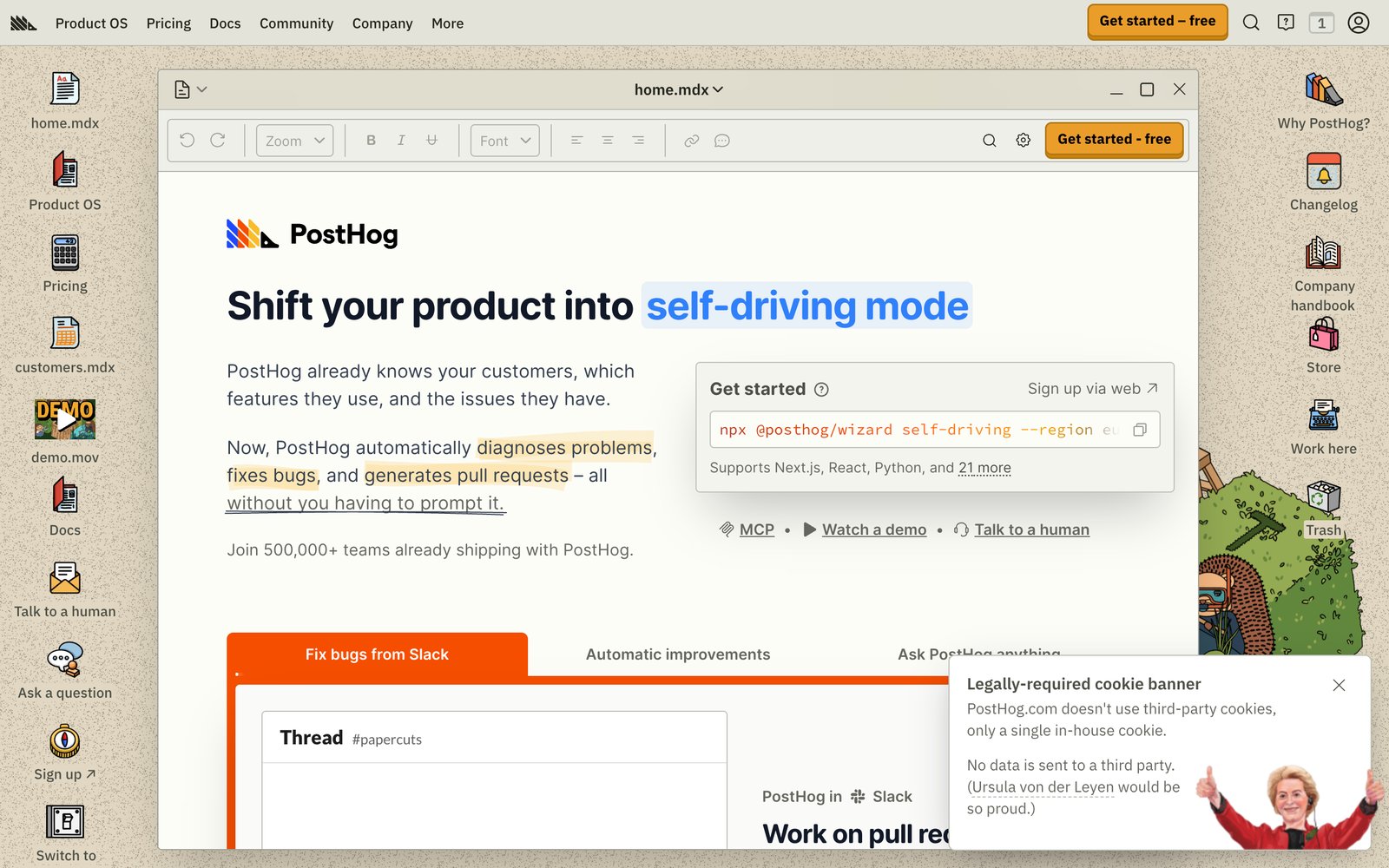The image size is (1389, 868).
Task: Open the Product OS menu
Action: pos(91,23)
